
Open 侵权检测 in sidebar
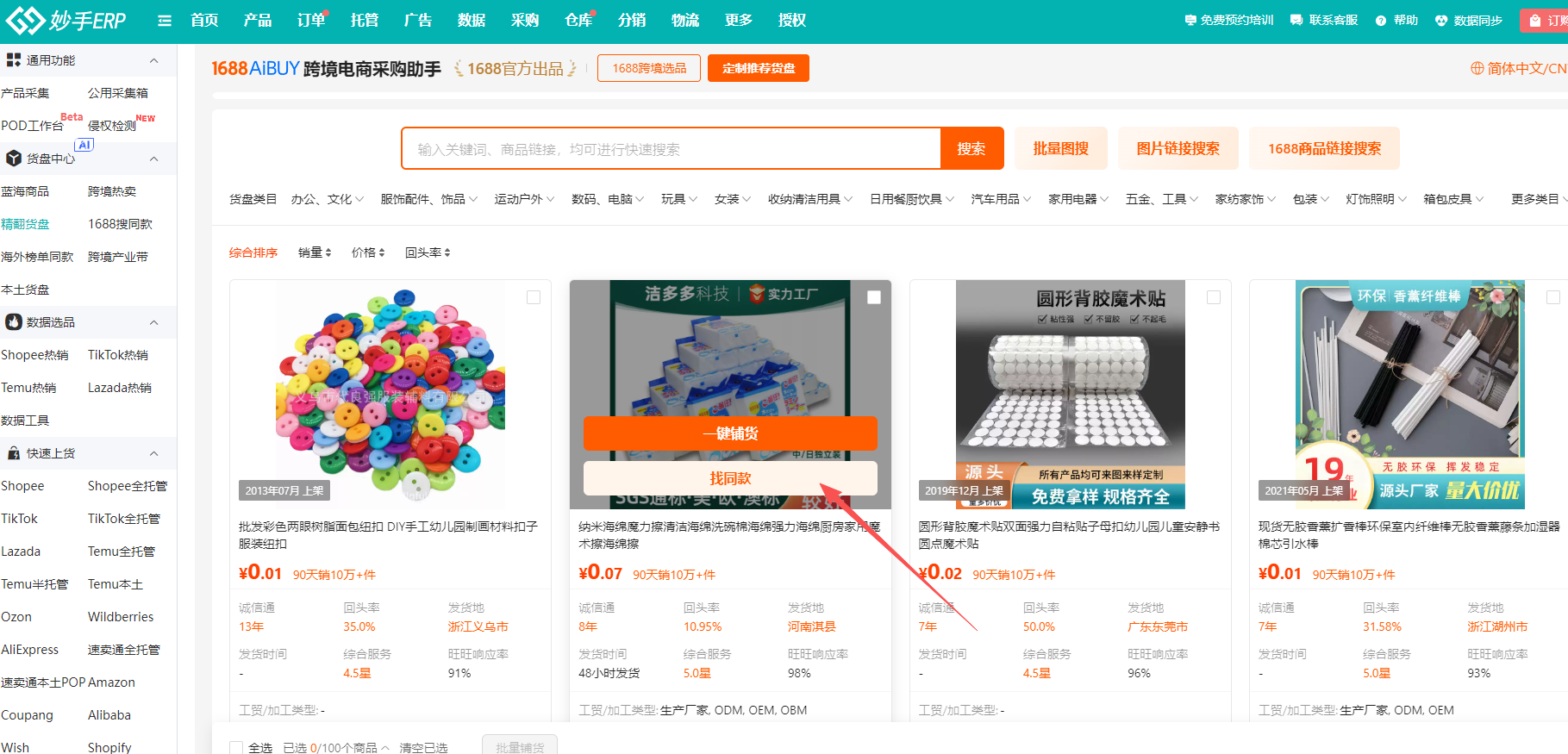tap(112, 125)
